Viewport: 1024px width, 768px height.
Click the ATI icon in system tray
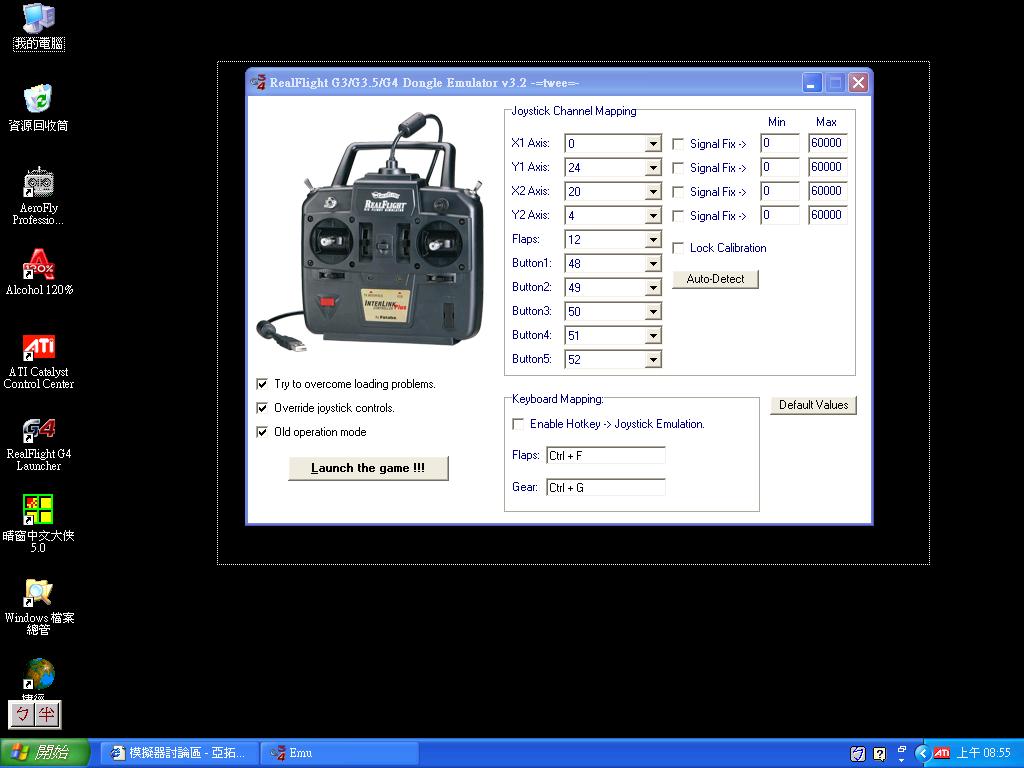pos(941,753)
